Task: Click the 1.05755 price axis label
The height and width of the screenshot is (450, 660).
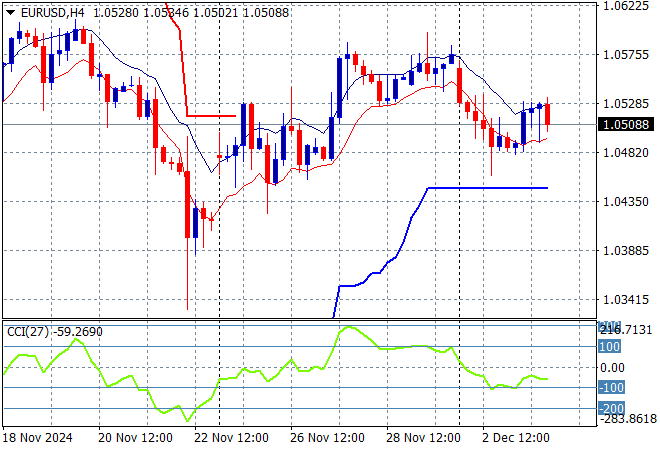Action: (627, 55)
